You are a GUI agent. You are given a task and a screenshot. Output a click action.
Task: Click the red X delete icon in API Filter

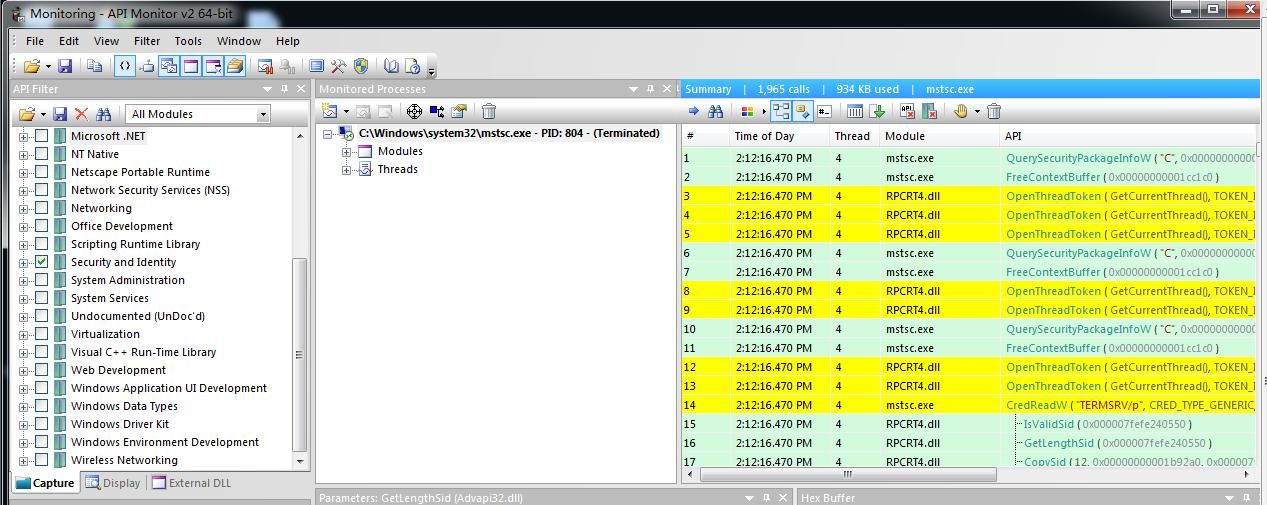(82, 114)
